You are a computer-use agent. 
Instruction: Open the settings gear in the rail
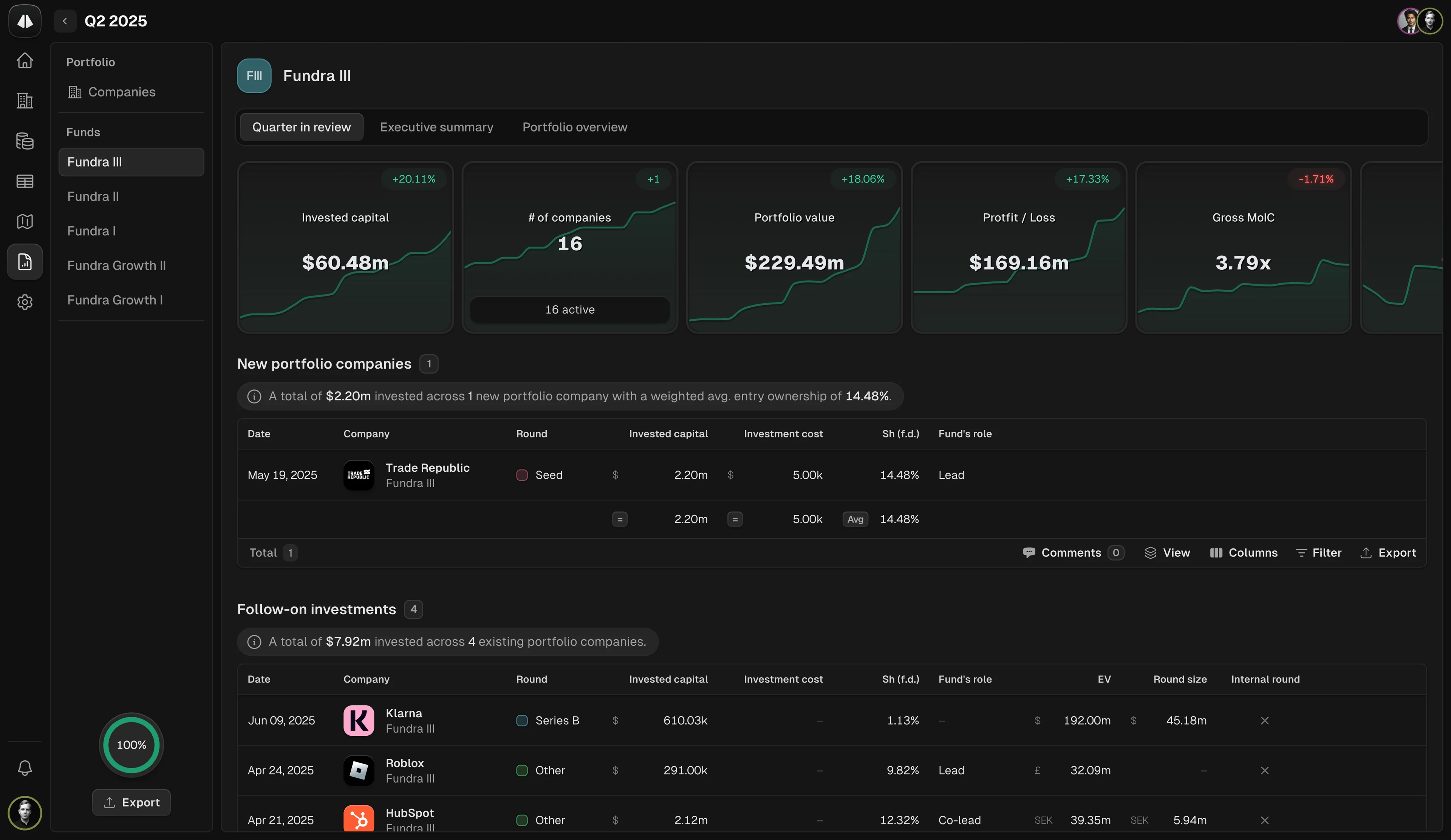pos(25,302)
